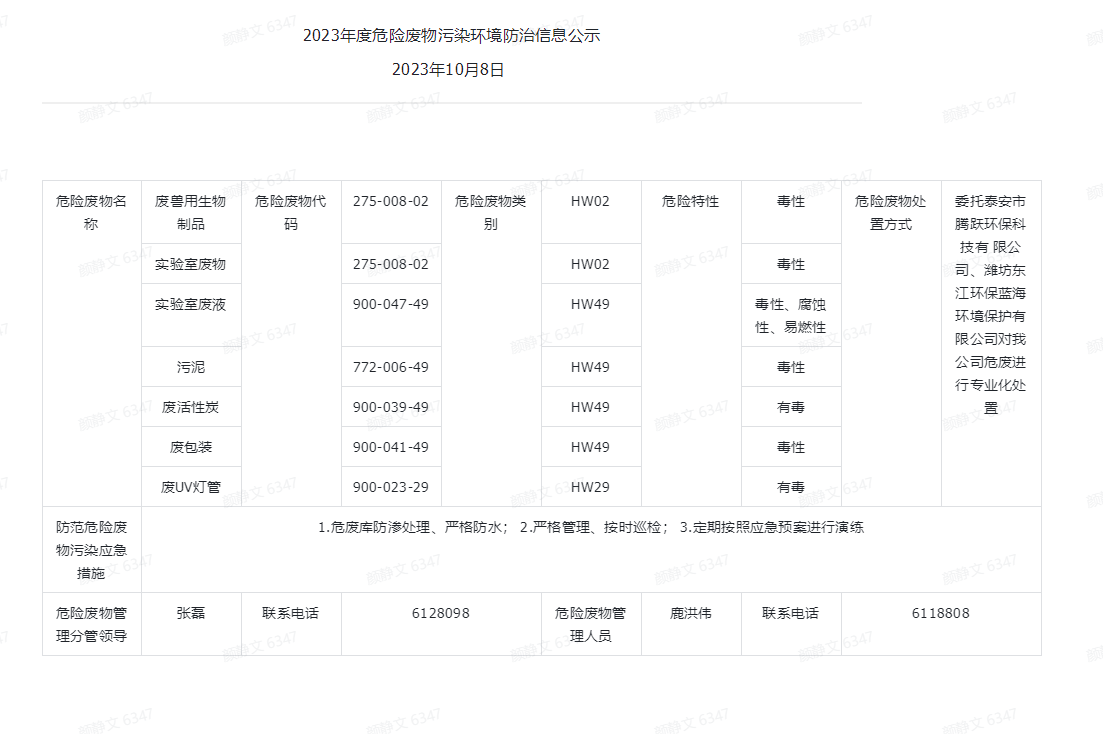Click the page title 2023年度危险废物污染环境防治信息公示

(x=451, y=36)
